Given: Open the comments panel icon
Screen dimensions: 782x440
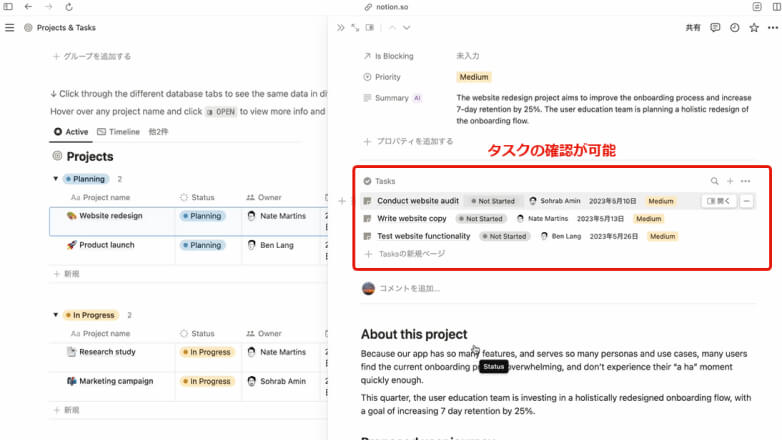Looking at the screenshot, I should [x=715, y=28].
